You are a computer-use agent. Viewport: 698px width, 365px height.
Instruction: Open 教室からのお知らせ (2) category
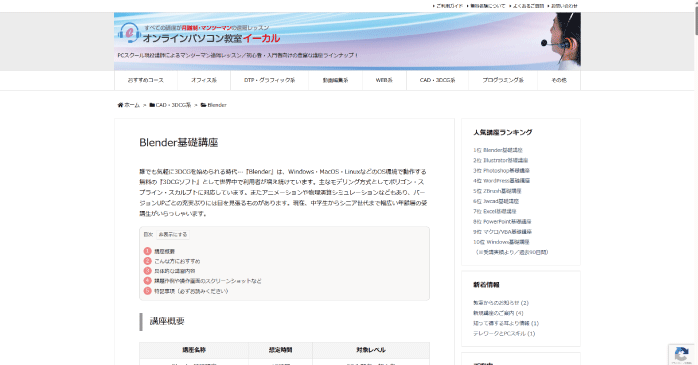pos(501,303)
